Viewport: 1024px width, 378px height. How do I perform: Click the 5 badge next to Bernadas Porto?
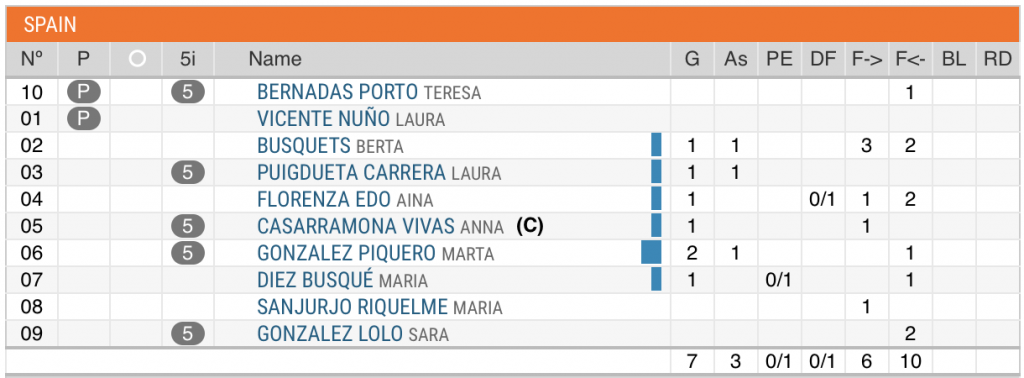coord(188,92)
